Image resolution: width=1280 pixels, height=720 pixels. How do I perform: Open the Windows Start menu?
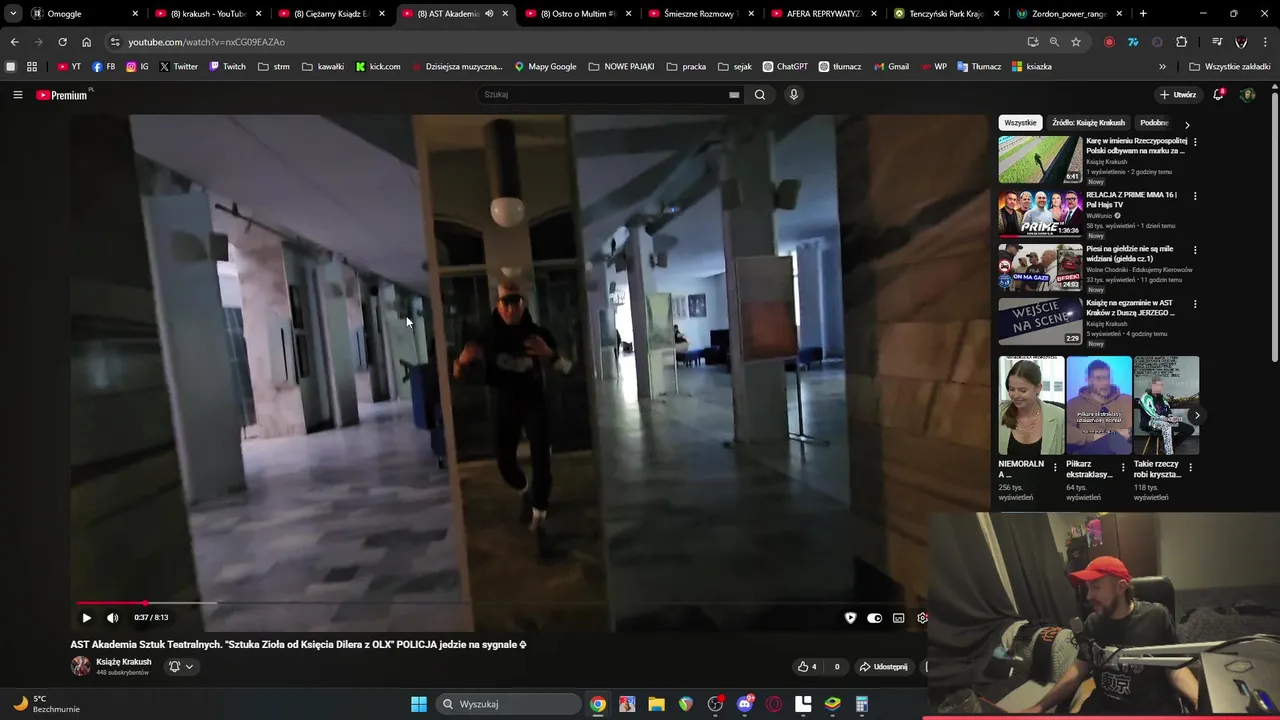pos(419,704)
